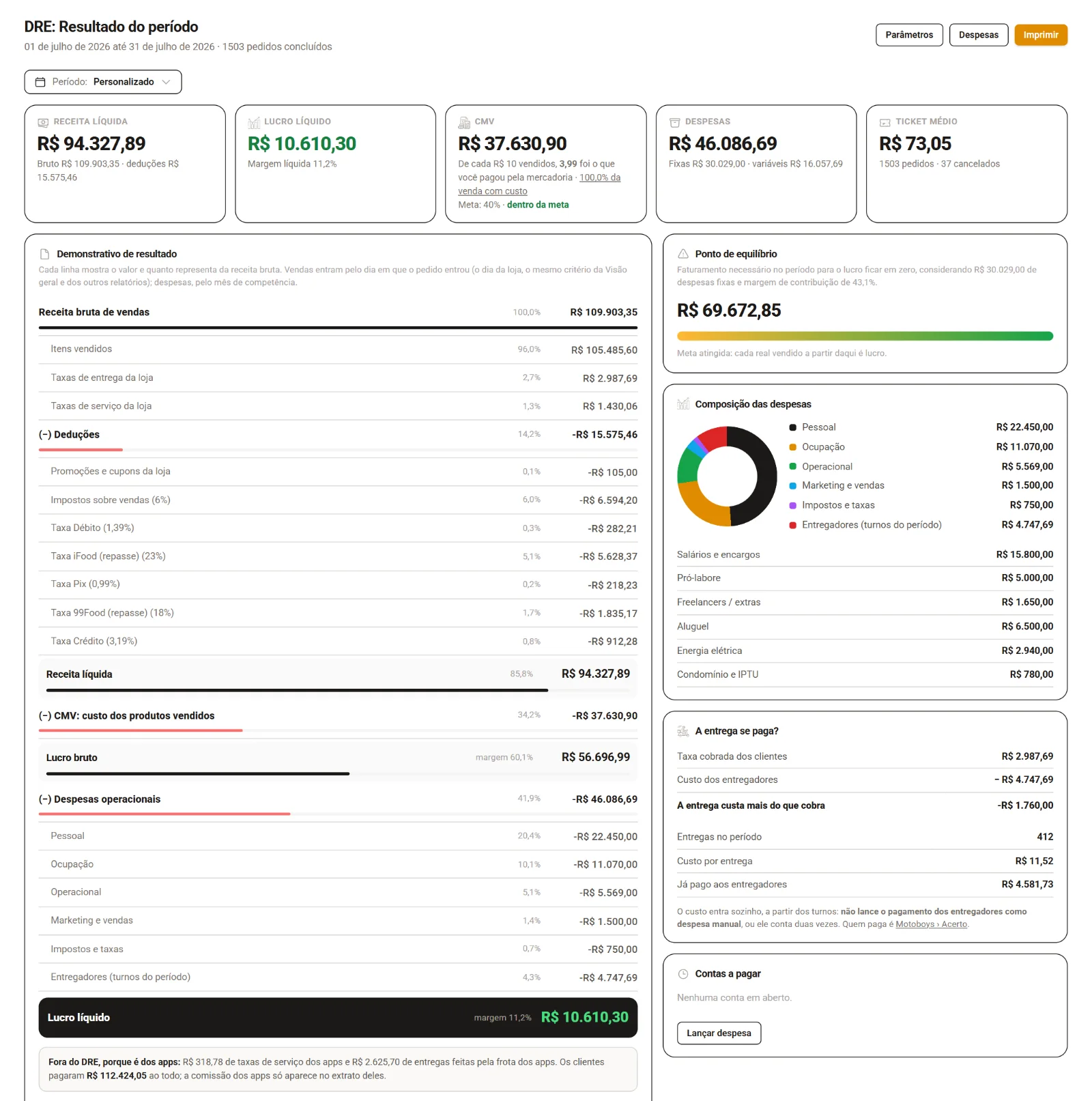This screenshot has width=1092, height=1101.
Task: Click the 'Energia elétrica' expense row
Action: click(x=865, y=651)
